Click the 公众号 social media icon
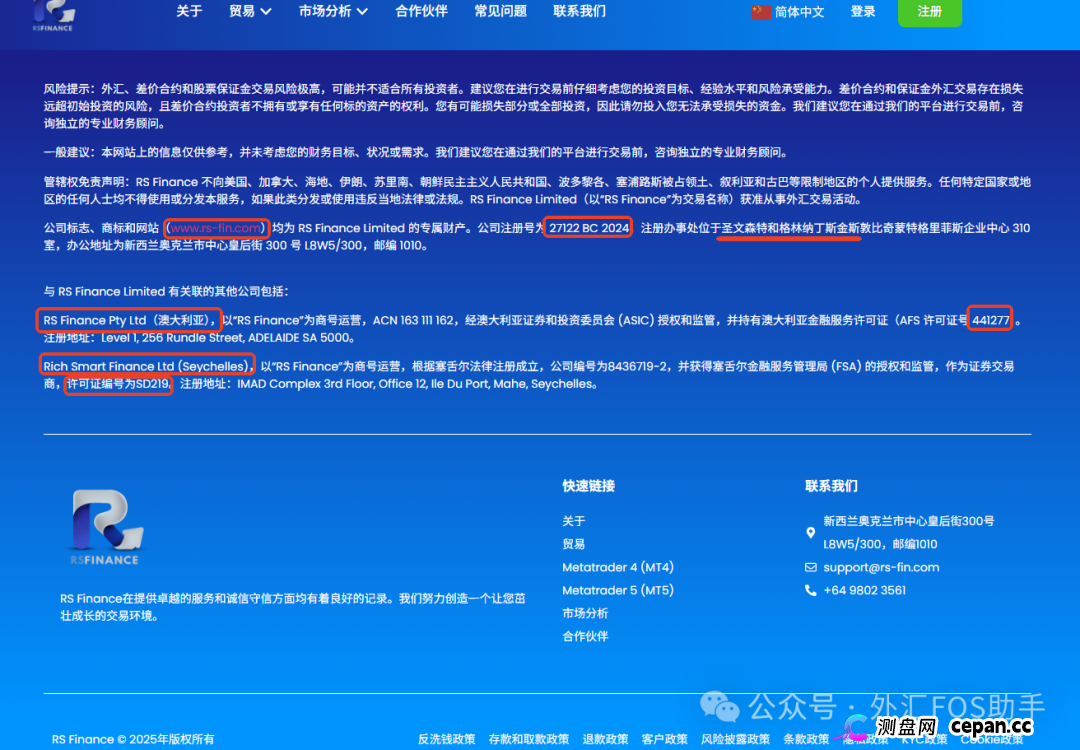This screenshot has width=1080, height=750. point(718,707)
